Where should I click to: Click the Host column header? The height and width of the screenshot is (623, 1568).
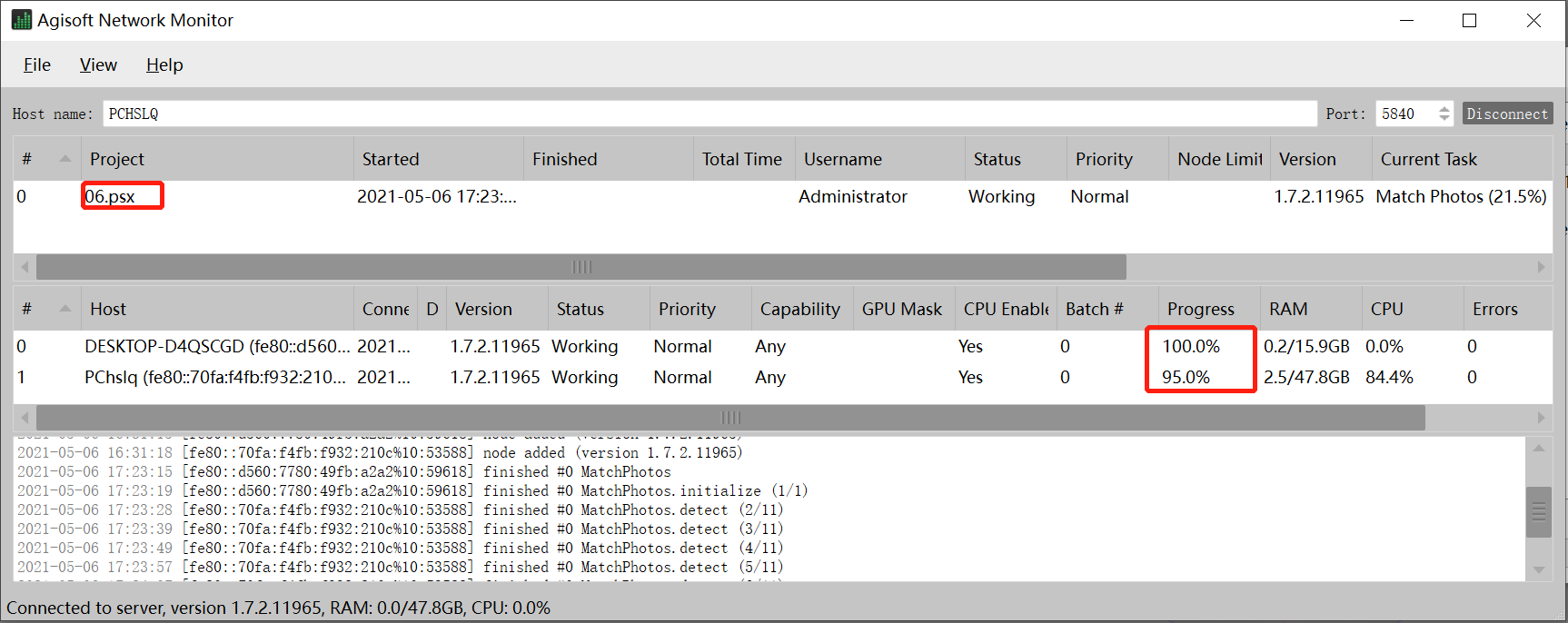click(x=217, y=309)
